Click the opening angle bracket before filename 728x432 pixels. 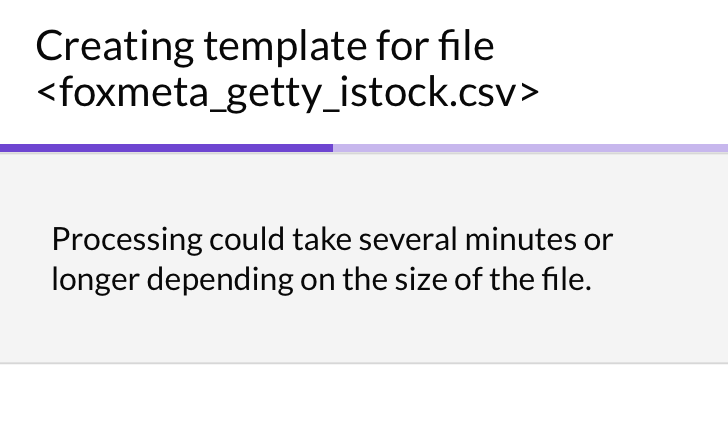click(46, 93)
